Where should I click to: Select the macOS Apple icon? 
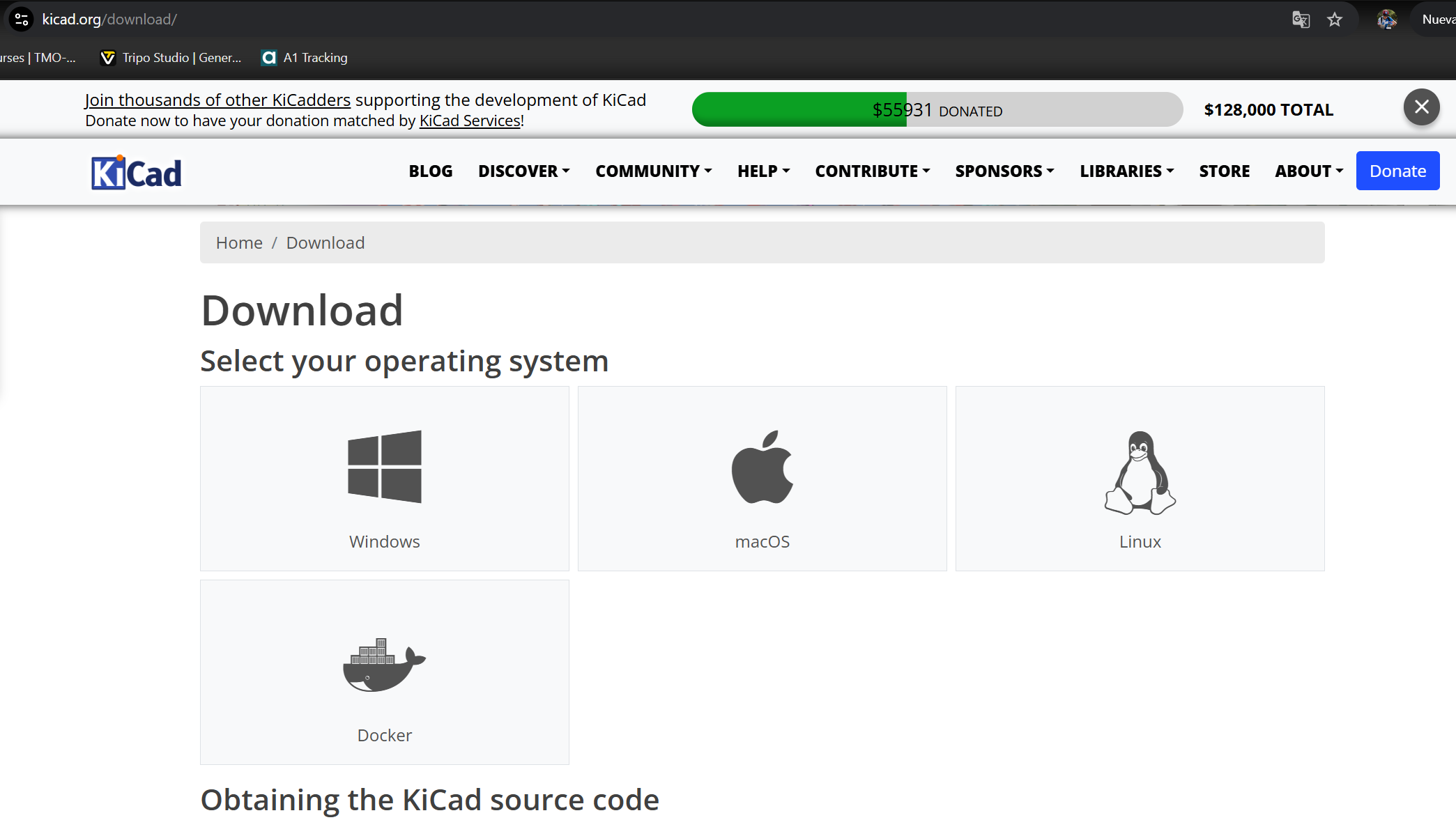(x=763, y=467)
